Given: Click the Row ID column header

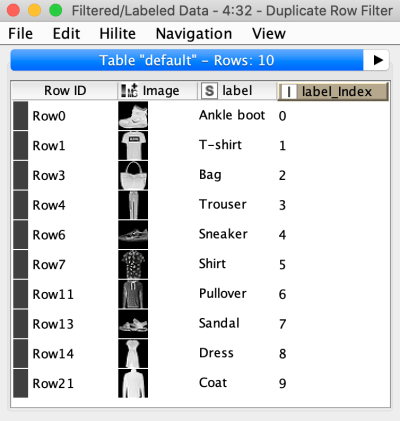Looking at the screenshot, I should pyautogui.click(x=65, y=91).
